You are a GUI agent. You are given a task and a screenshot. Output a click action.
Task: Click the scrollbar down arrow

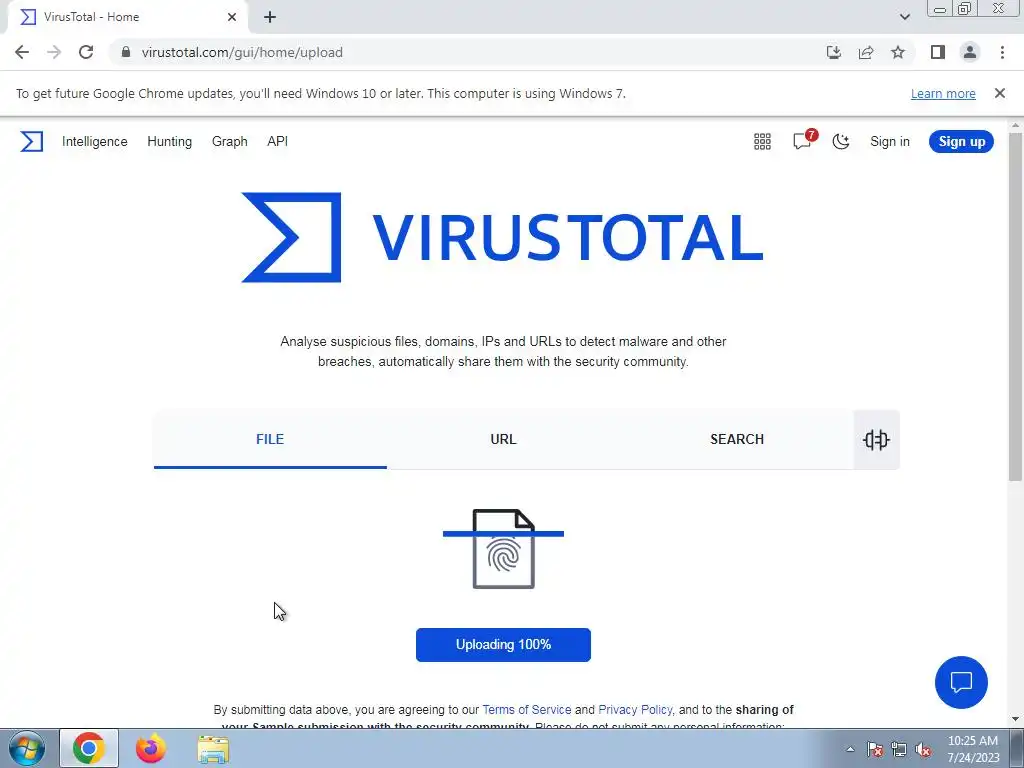pyautogui.click(x=1016, y=719)
